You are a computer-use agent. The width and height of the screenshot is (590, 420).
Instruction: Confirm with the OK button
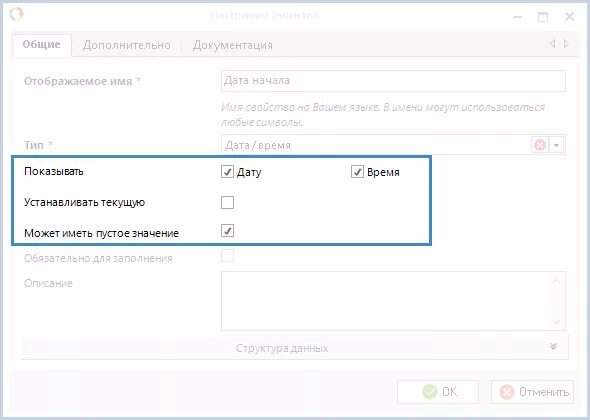[438, 392]
